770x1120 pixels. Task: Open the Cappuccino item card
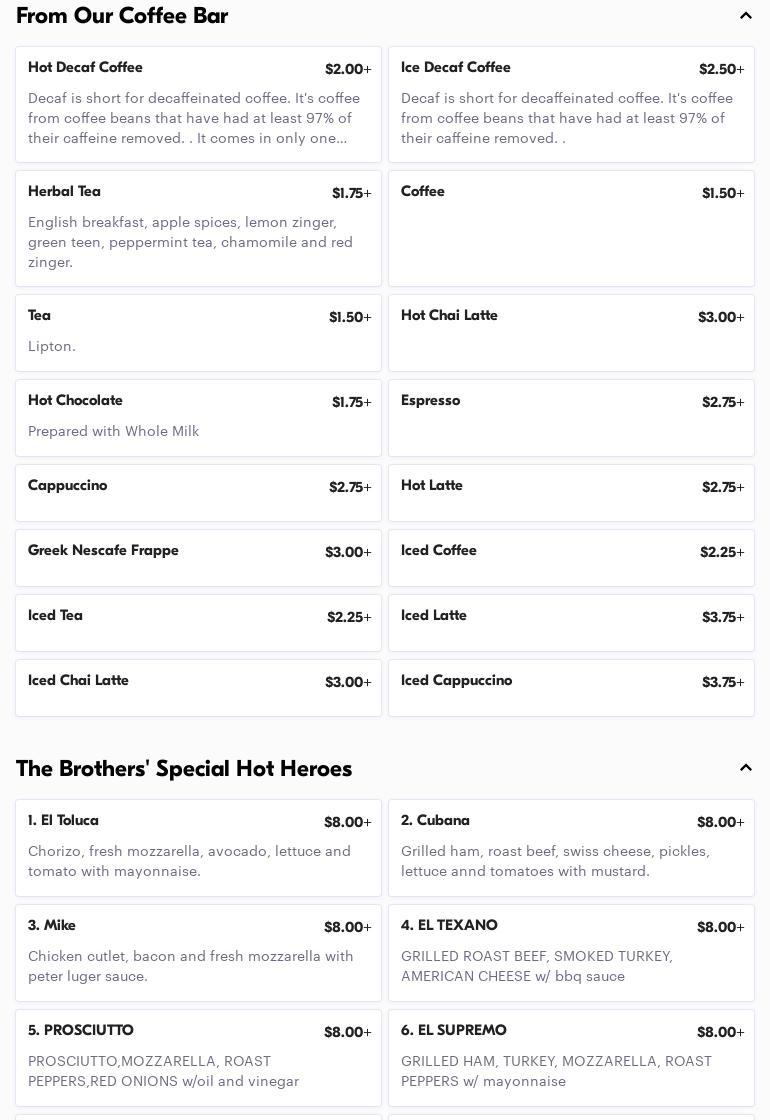[198, 492]
